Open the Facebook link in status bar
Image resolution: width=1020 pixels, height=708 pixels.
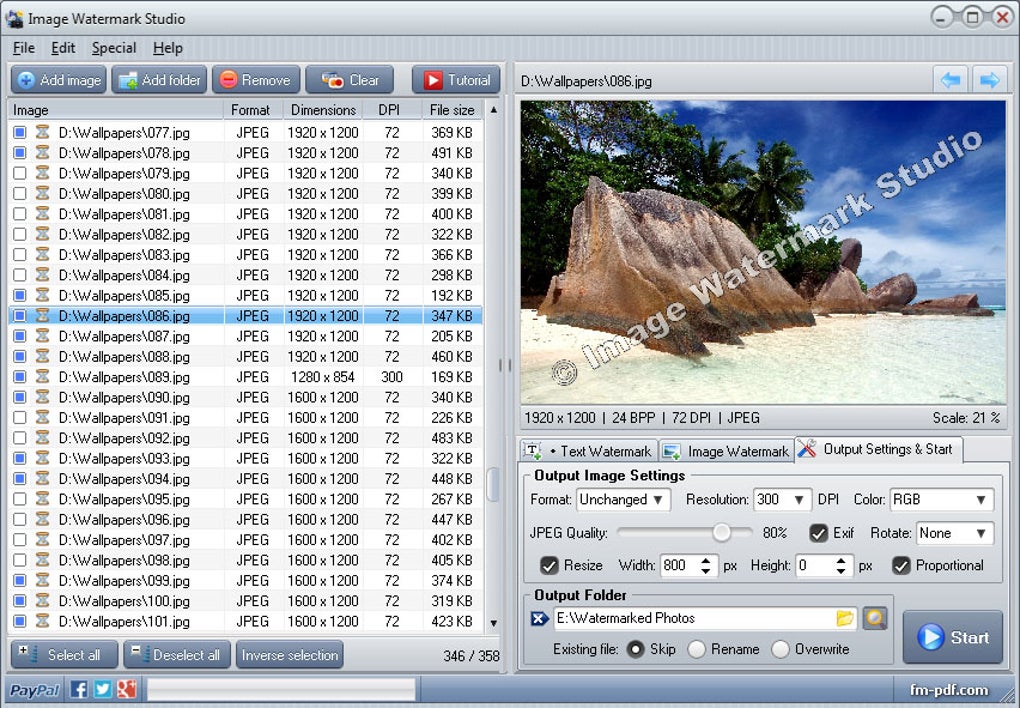click(x=79, y=689)
